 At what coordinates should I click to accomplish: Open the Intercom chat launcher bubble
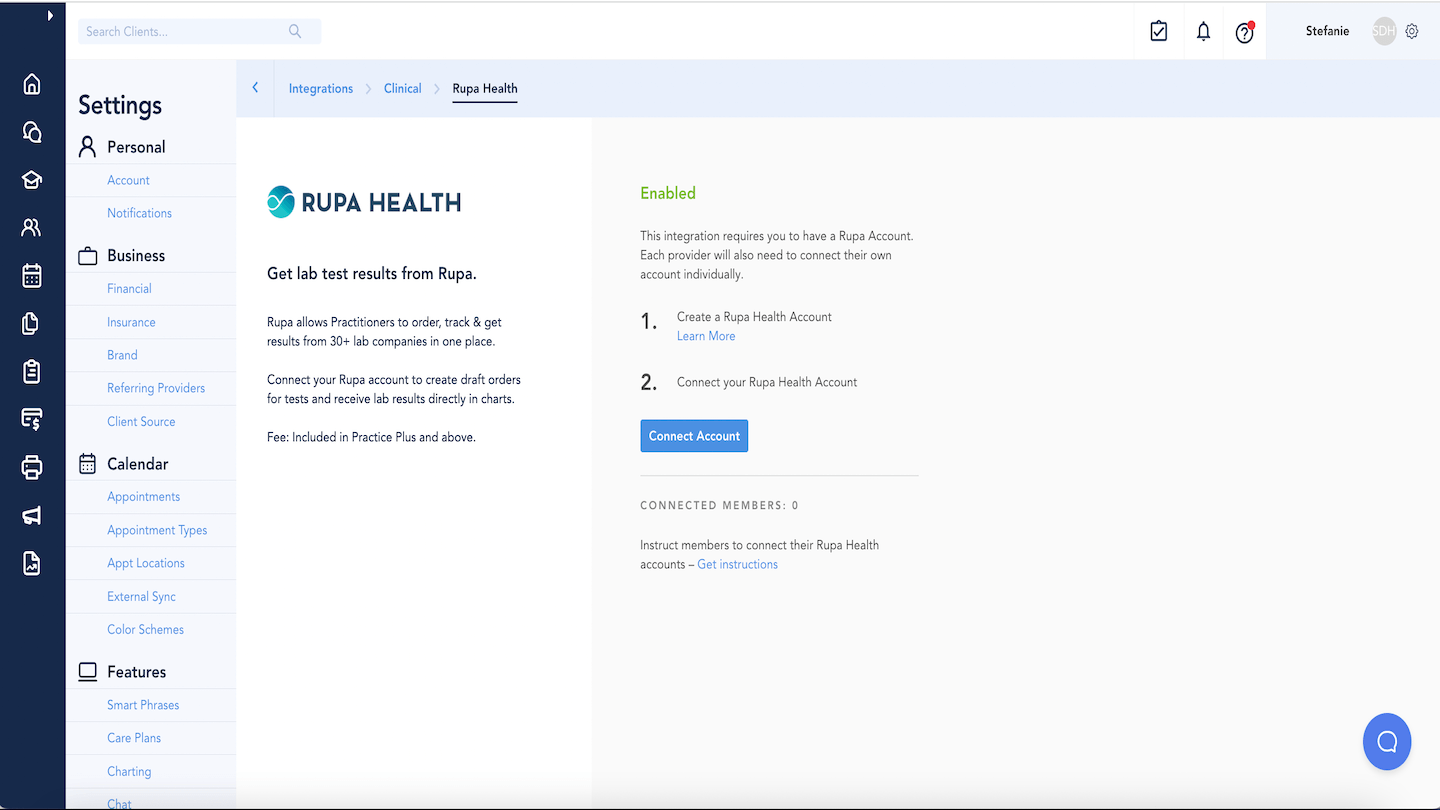tap(1386, 741)
